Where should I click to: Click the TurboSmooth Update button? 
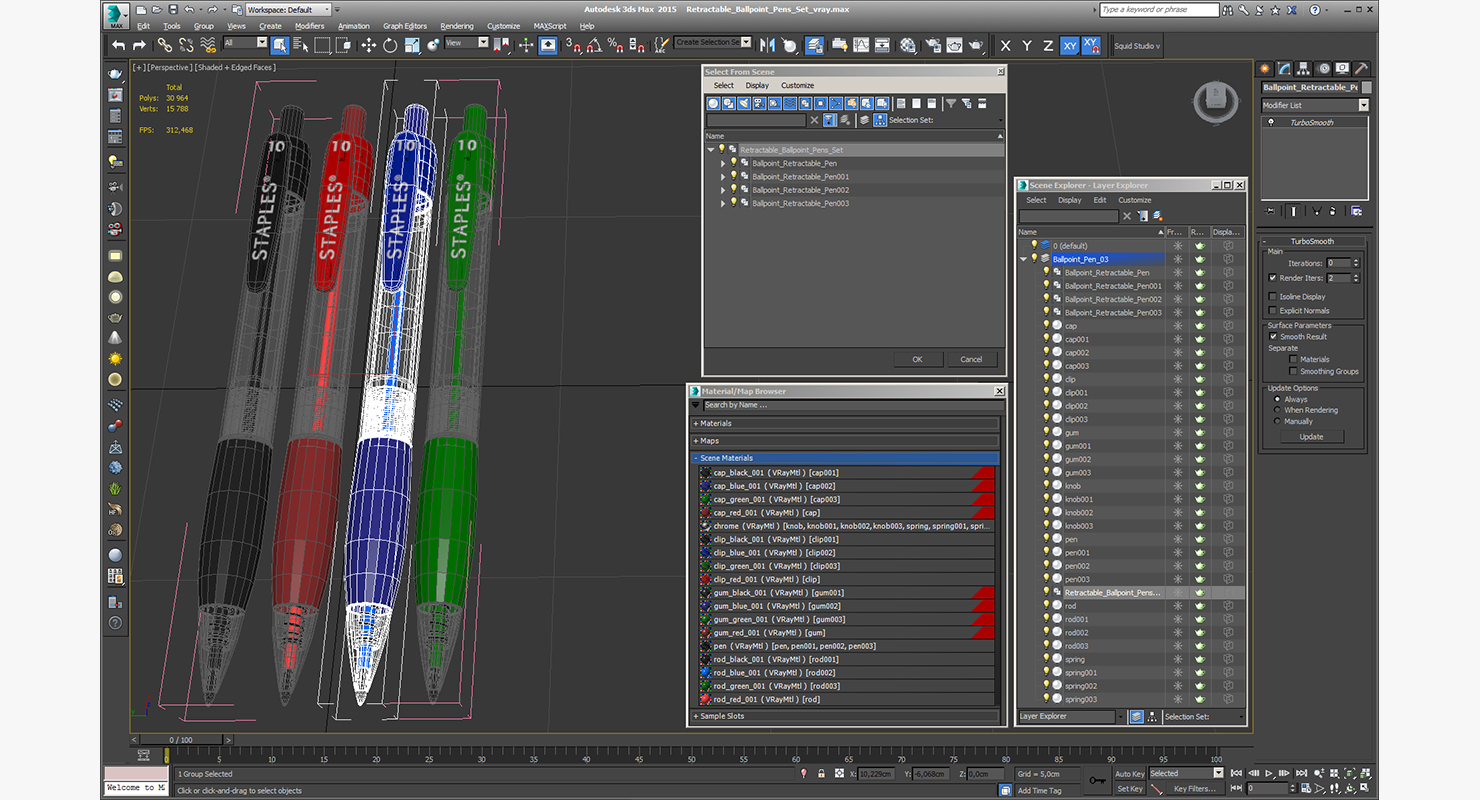(1311, 437)
